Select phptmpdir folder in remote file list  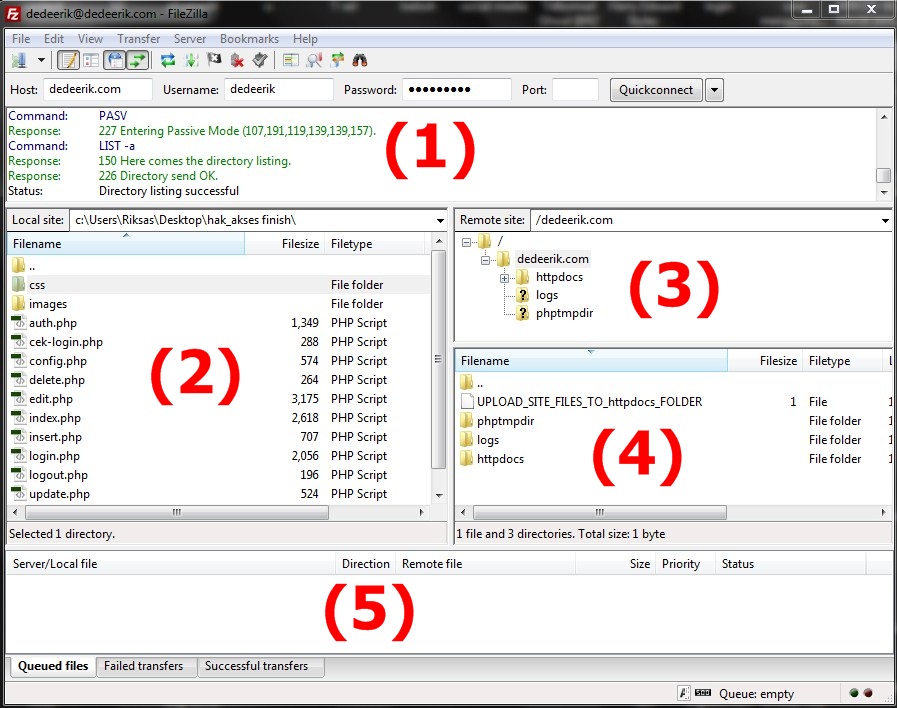tap(674, 420)
